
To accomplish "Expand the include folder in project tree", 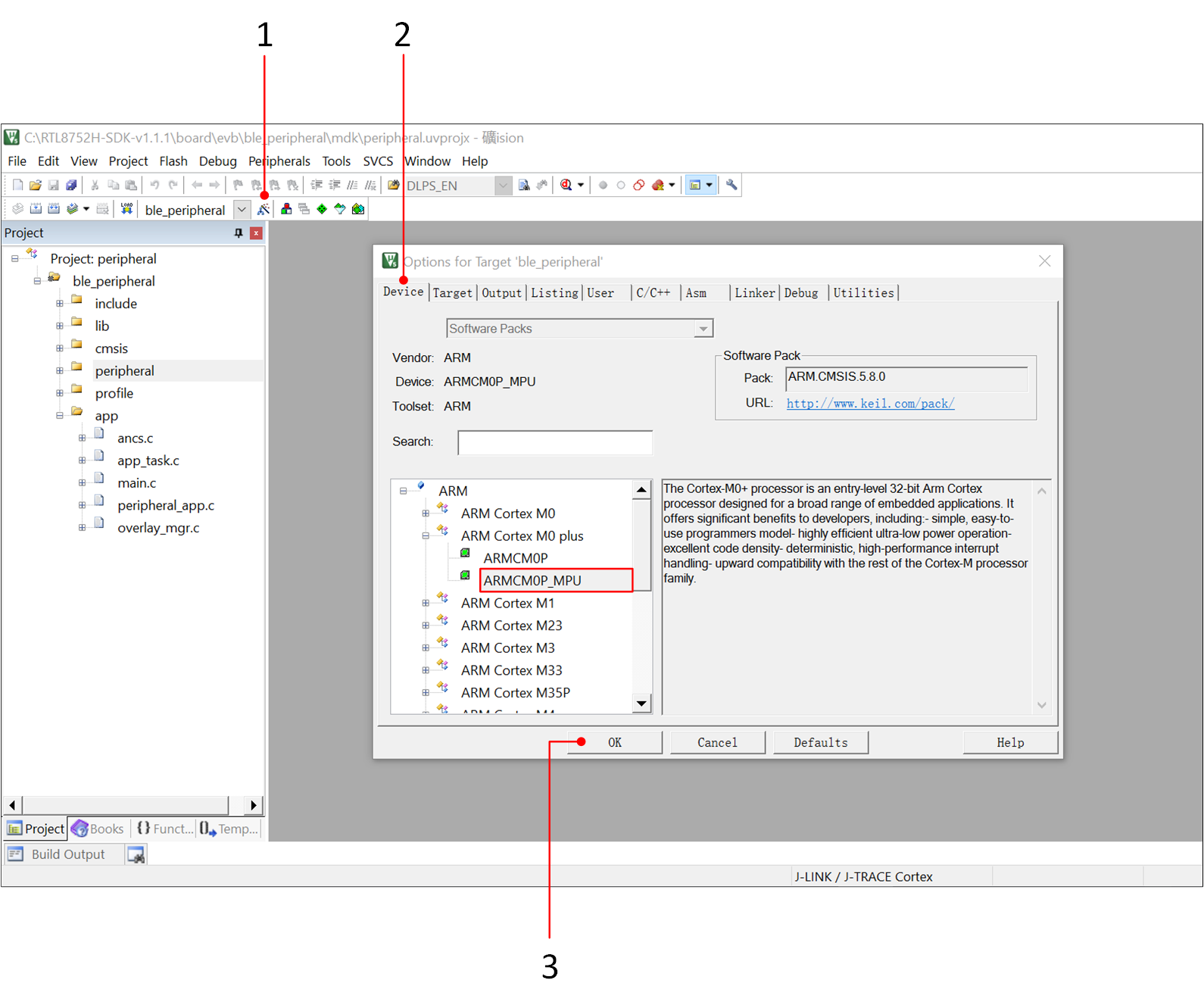I will coord(60,304).
